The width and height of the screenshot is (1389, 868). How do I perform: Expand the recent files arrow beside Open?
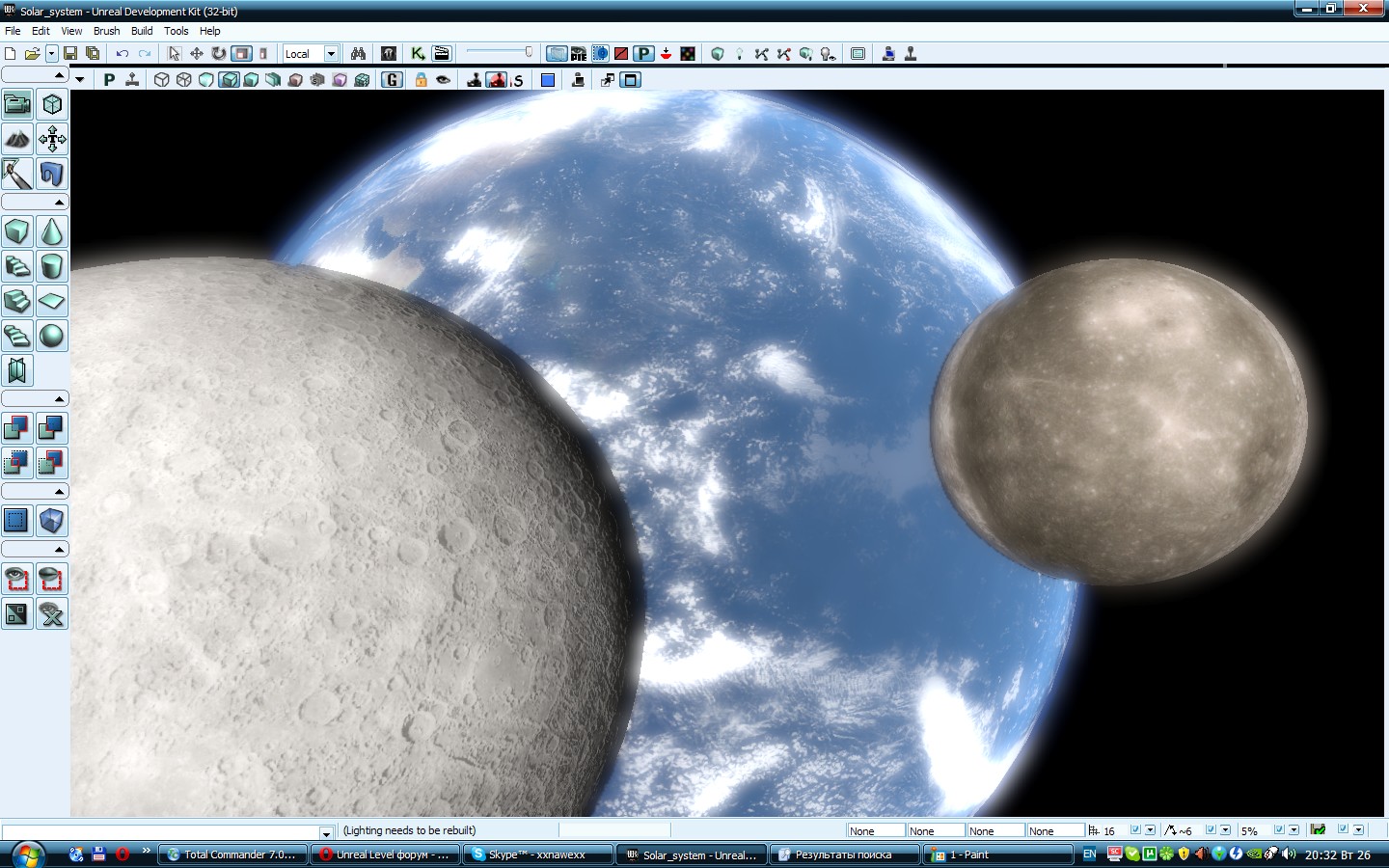pos(52,54)
